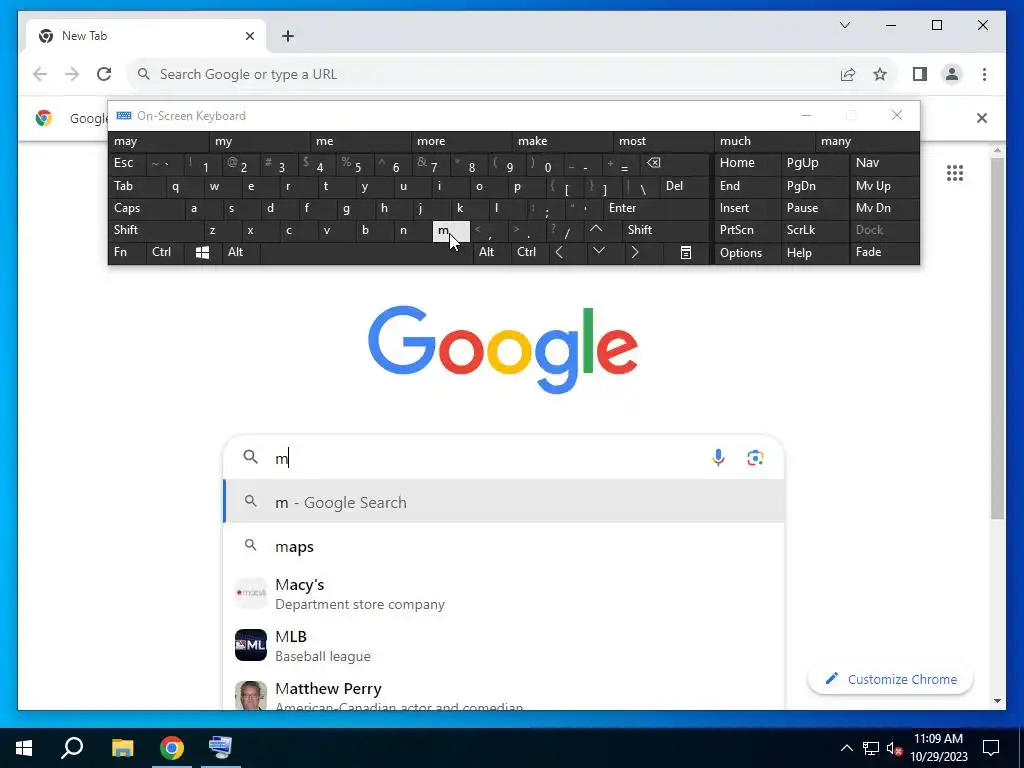
Task: Toggle Fn key on On-Screen Keyboard
Action: pyautogui.click(x=127, y=252)
